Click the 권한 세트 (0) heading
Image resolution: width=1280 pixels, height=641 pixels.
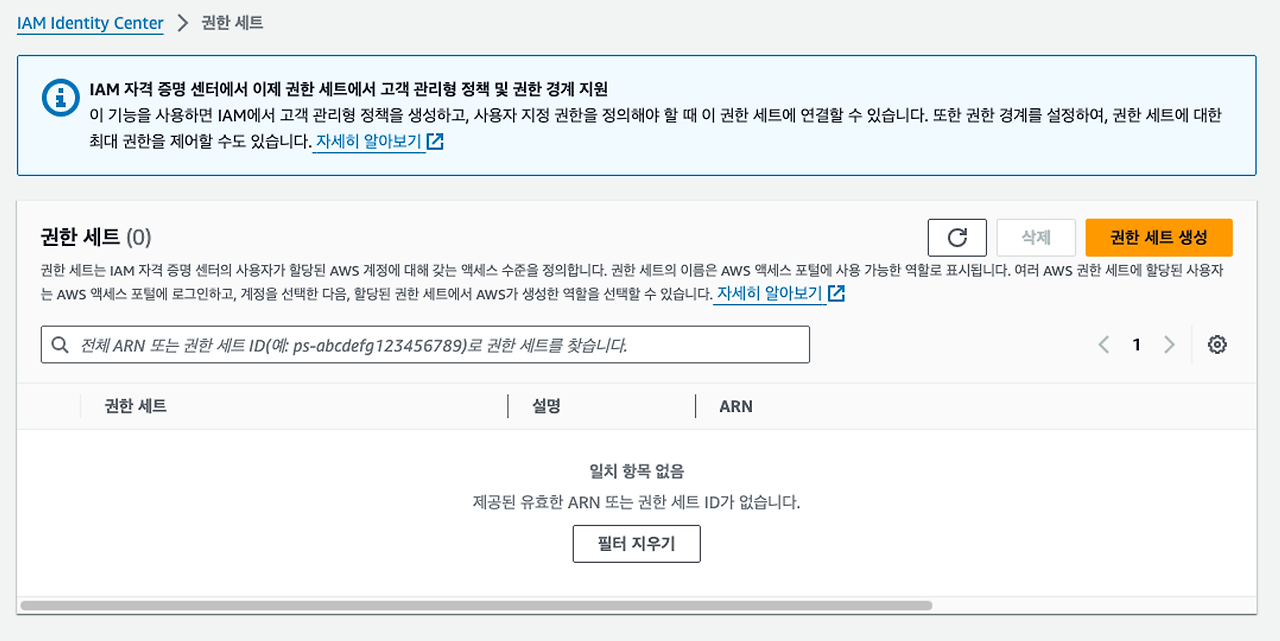pyautogui.click(x=95, y=237)
